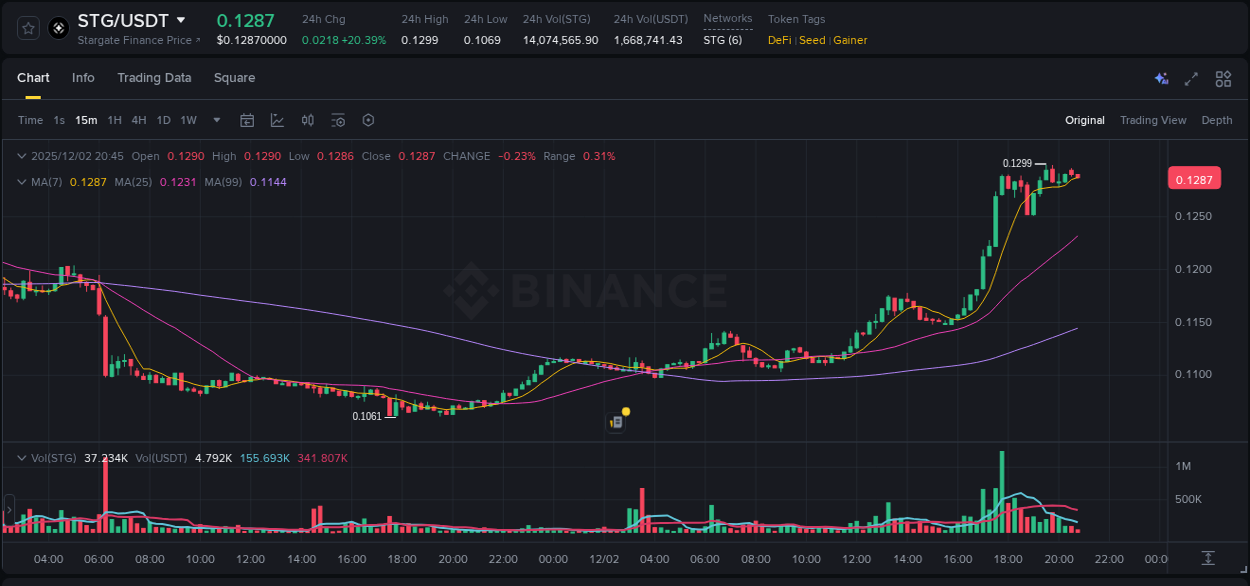Open the Info tab
Viewport: 1250px width, 586px height.
[83, 77]
